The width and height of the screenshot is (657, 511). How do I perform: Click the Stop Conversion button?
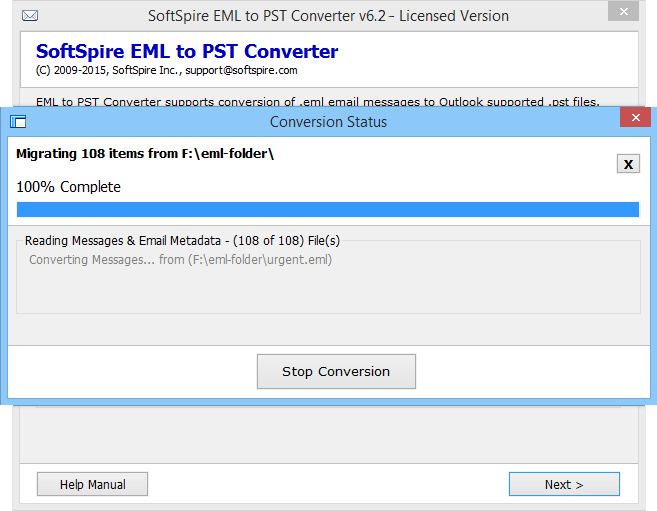tap(336, 372)
